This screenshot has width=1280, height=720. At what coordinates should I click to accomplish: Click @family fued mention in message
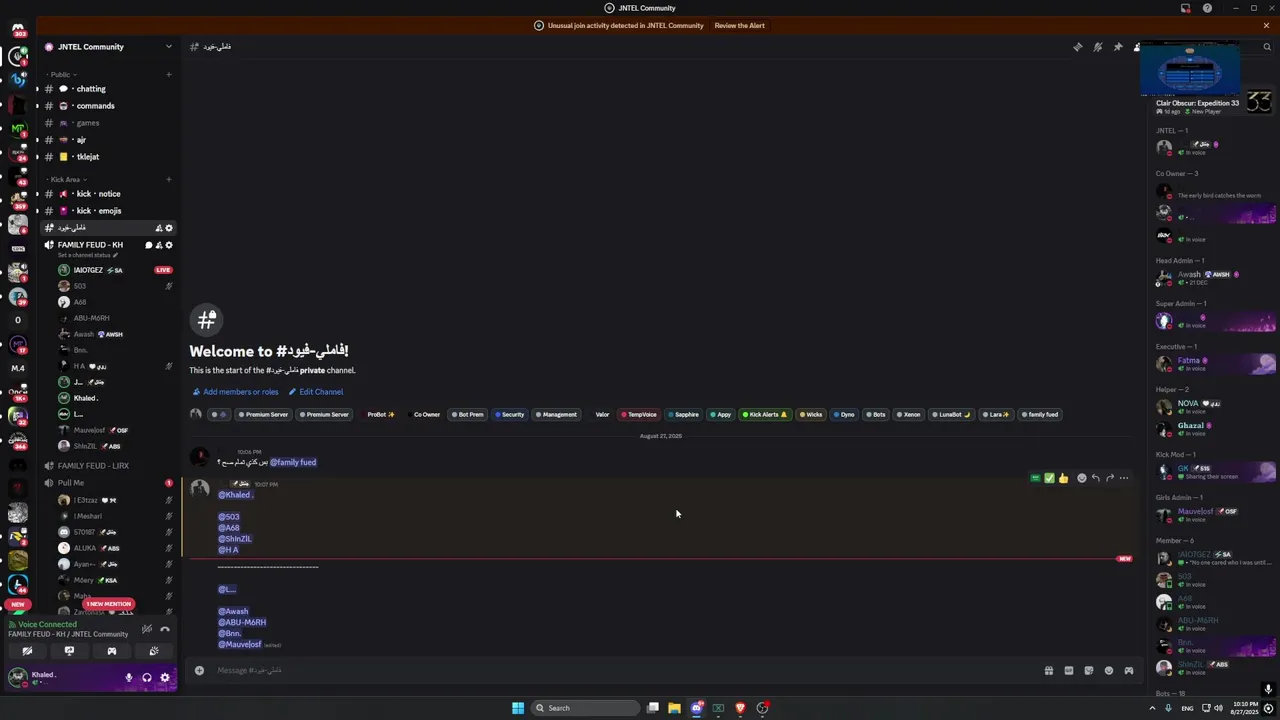click(293, 462)
